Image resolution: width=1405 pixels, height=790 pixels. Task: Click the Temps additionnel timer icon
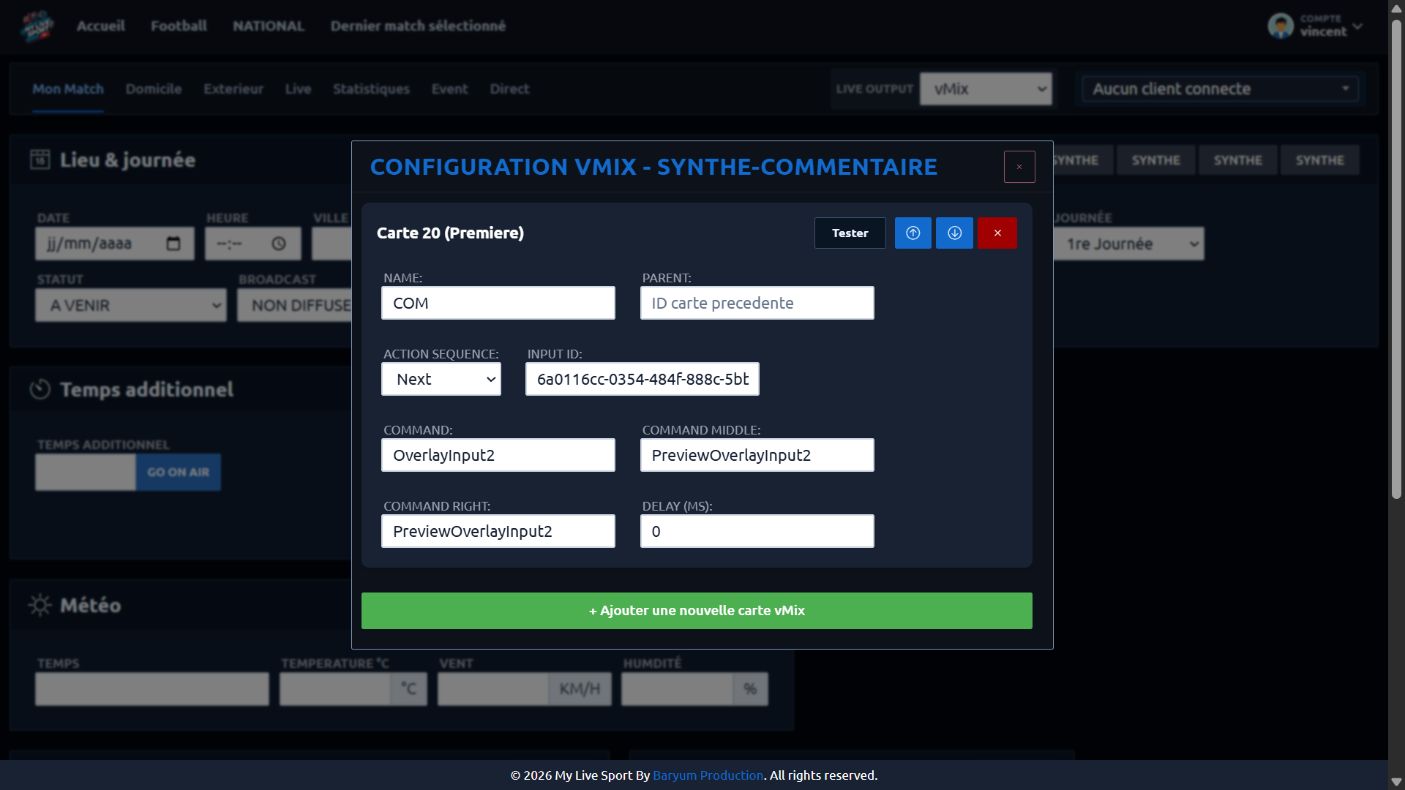40,389
